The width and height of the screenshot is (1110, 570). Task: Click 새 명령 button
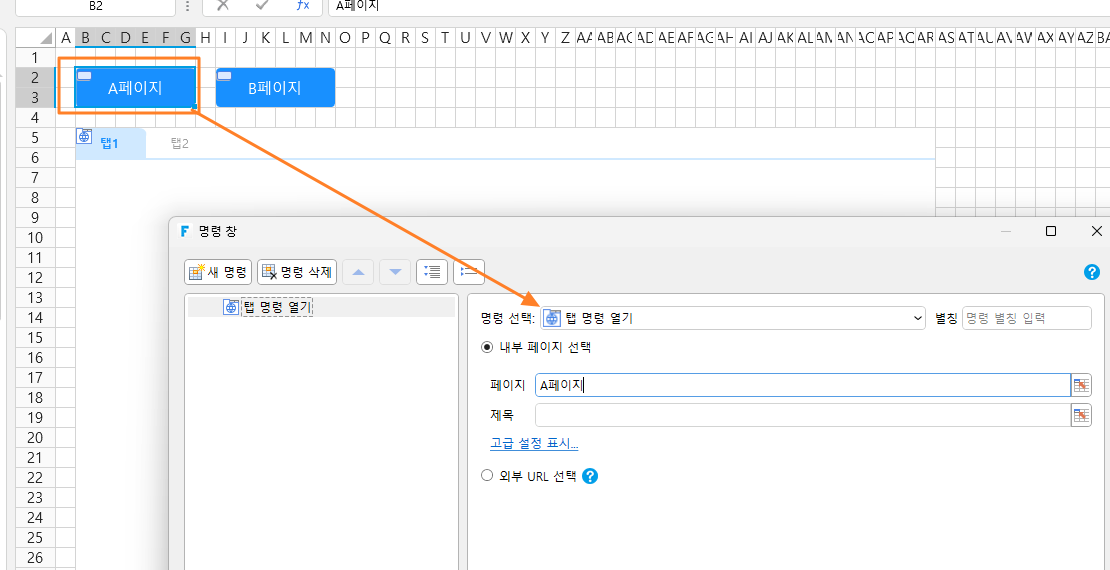218,271
